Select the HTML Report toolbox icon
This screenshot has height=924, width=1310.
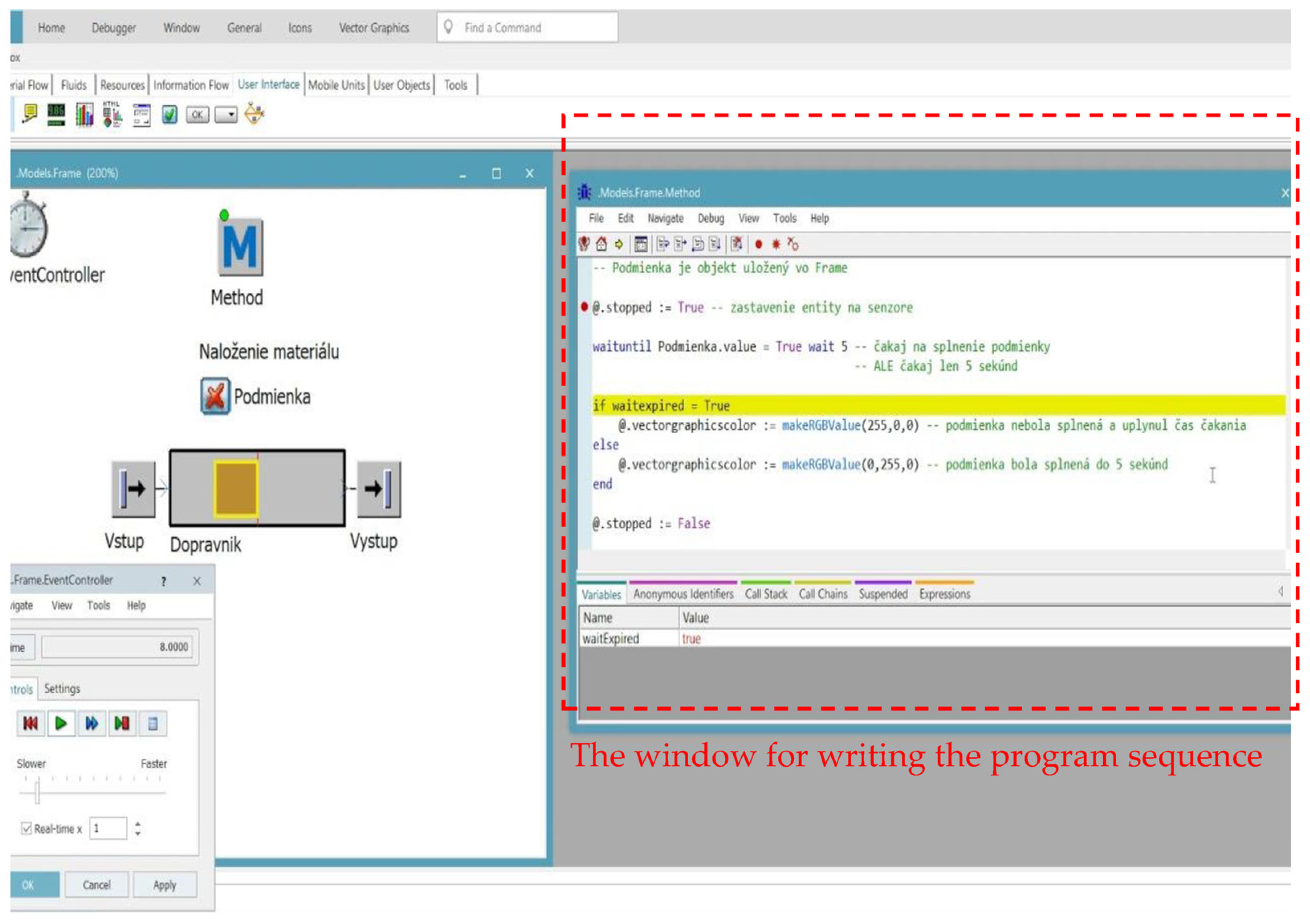coord(112,115)
